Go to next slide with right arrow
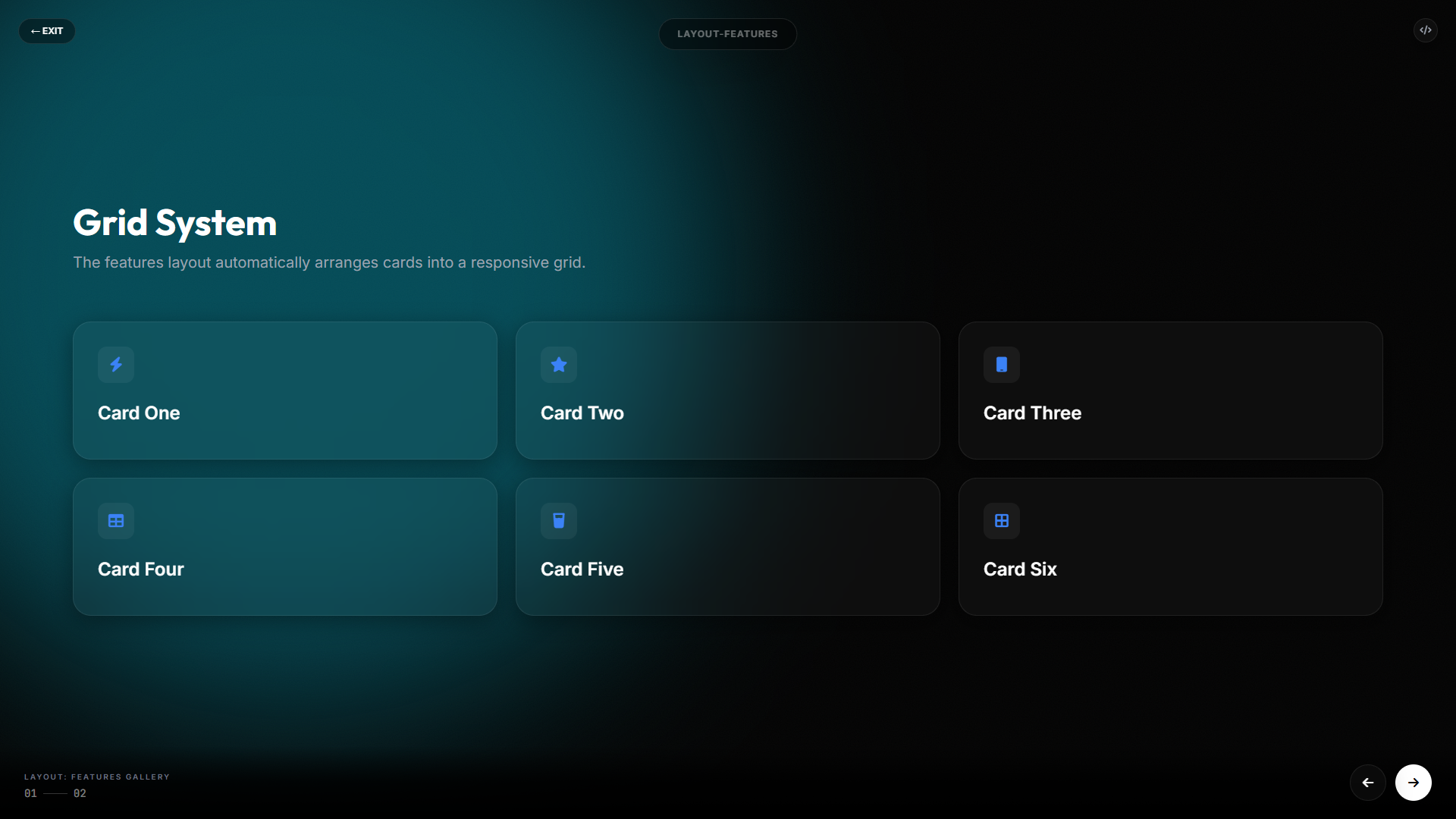This screenshot has height=819, width=1456. click(x=1414, y=783)
